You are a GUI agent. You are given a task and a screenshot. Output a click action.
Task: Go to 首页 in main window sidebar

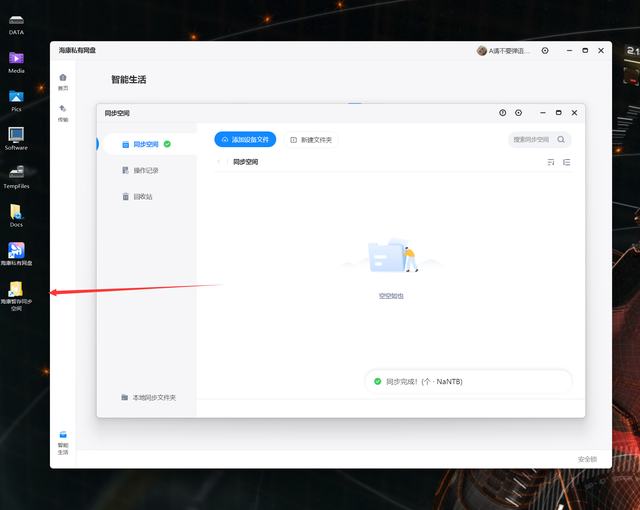pos(63,82)
